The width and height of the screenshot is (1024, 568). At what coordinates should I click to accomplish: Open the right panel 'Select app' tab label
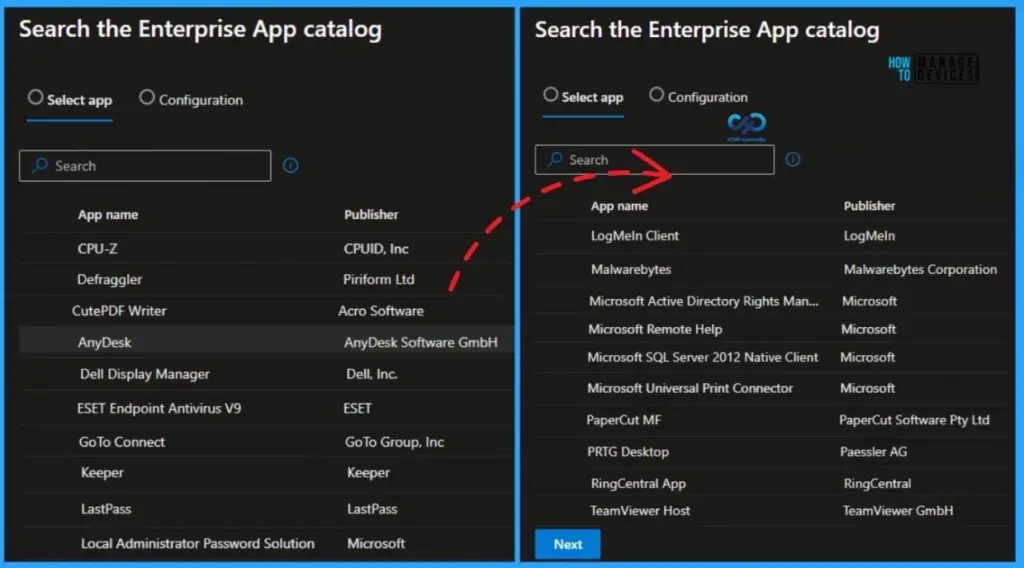(x=592, y=97)
